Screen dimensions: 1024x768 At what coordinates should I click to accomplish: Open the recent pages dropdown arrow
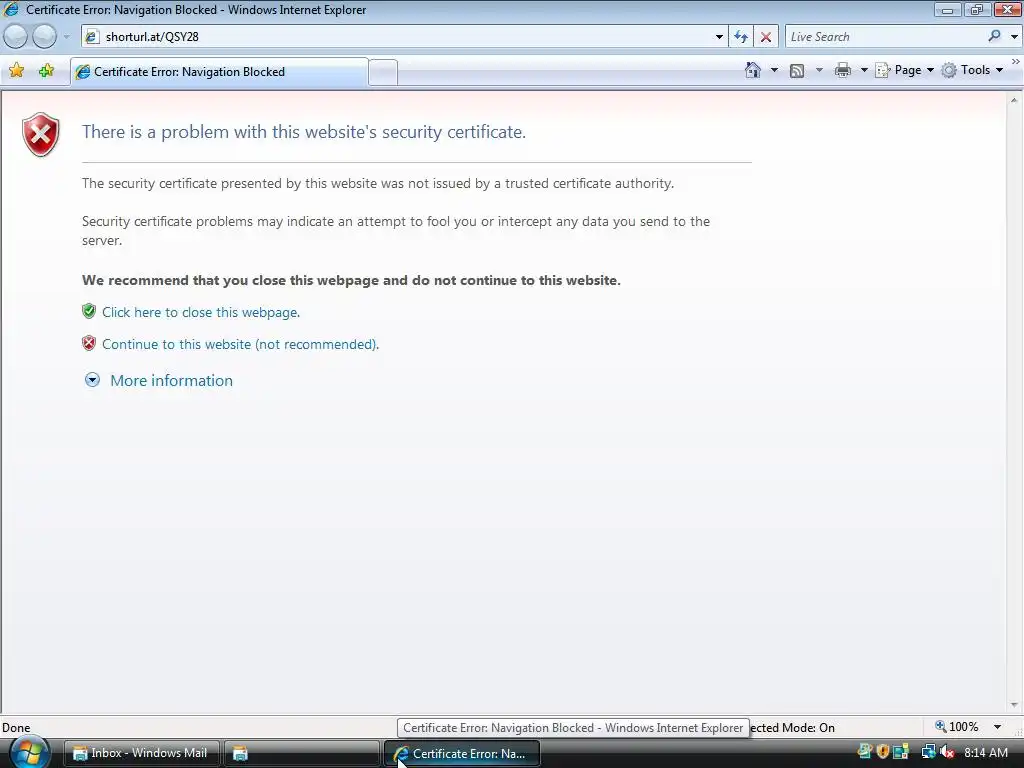click(x=66, y=37)
